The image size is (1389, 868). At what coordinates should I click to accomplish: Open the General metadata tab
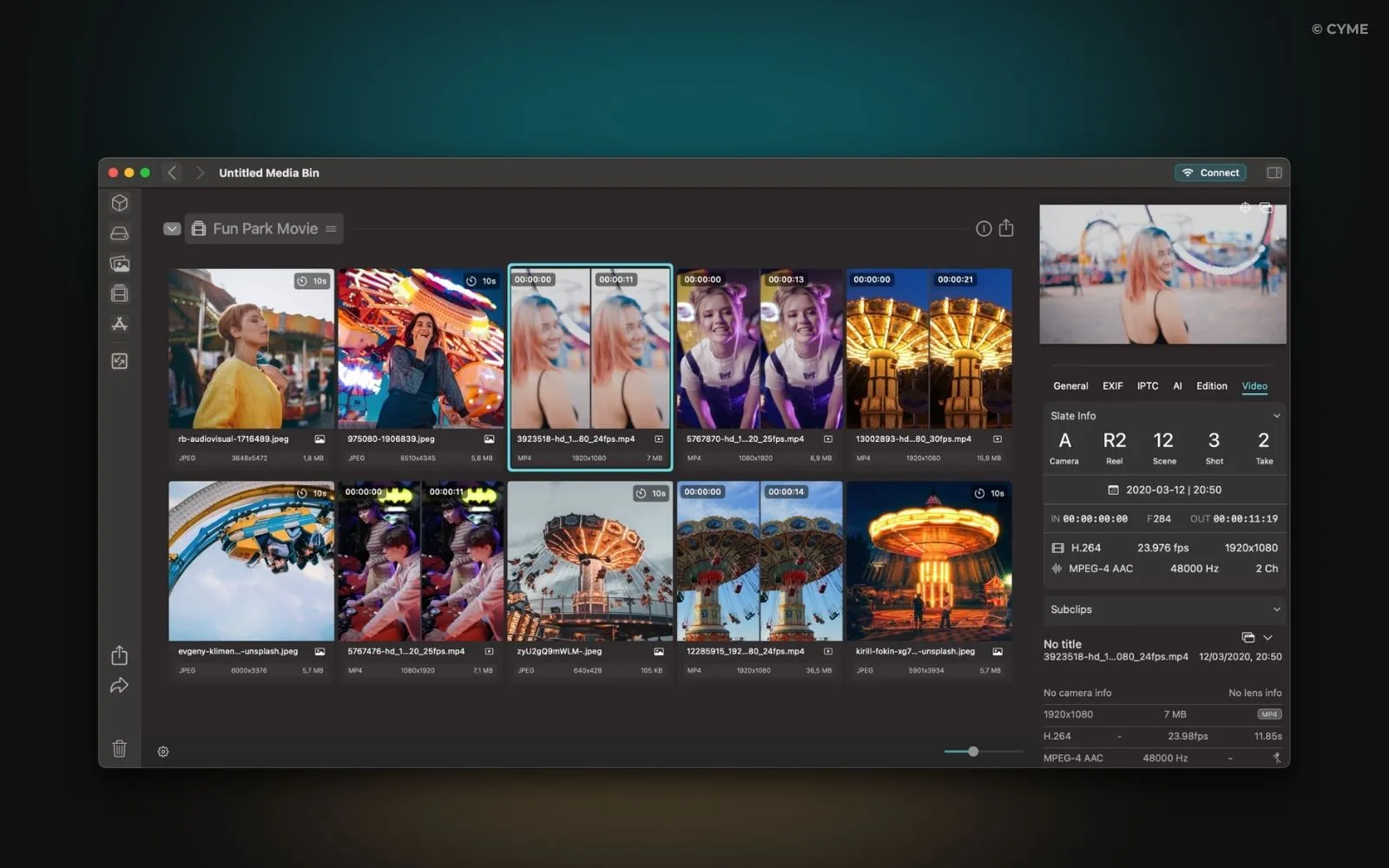pyautogui.click(x=1070, y=386)
